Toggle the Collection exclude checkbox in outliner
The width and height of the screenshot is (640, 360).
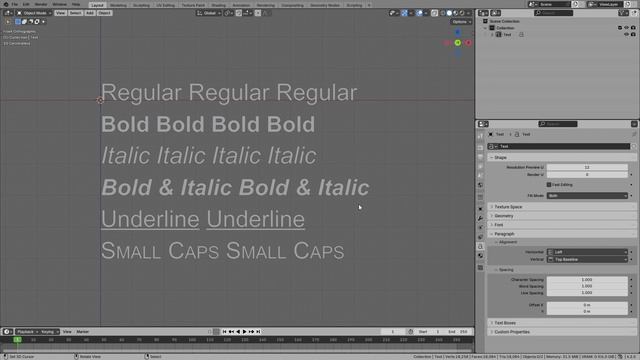(620, 28)
